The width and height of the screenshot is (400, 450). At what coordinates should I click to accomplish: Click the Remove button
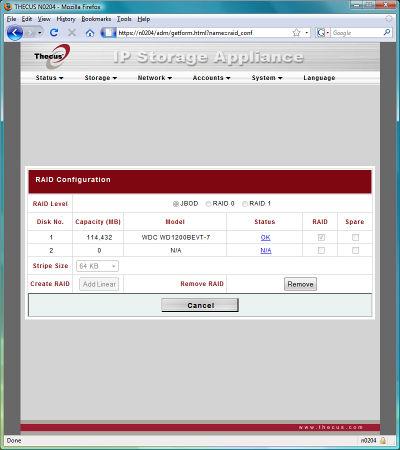pyautogui.click(x=300, y=284)
